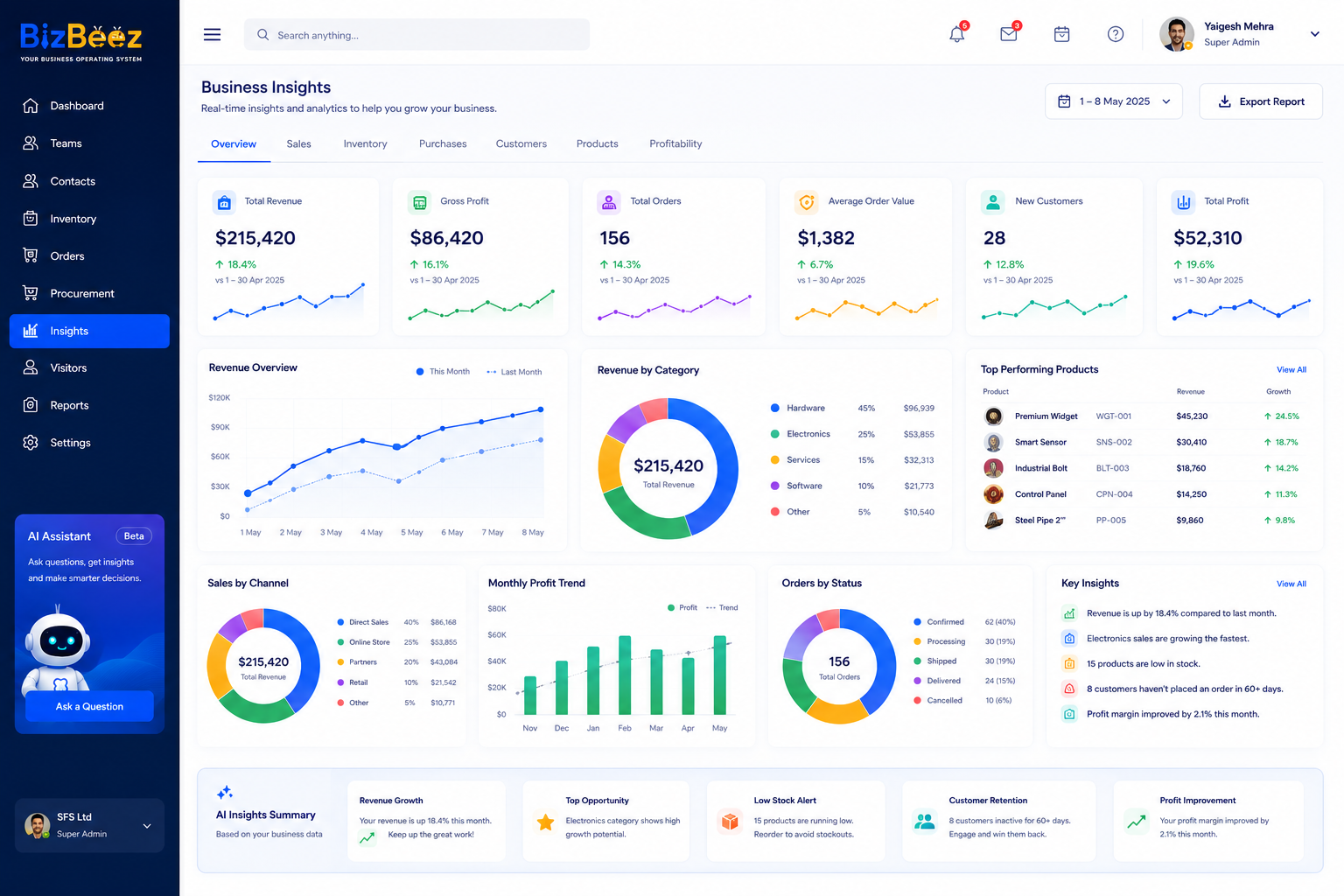The height and width of the screenshot is (896, 1344).
Task: Click the Total Profit card icon
Action: [1184, 202]
